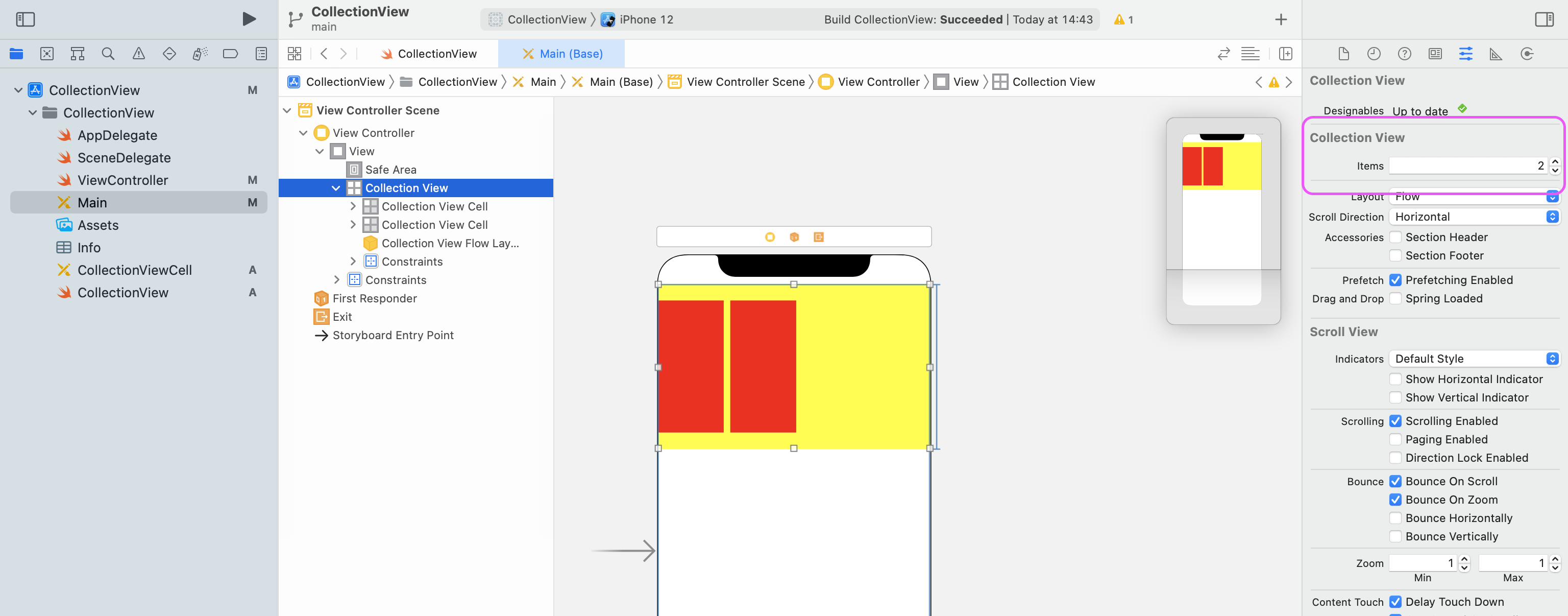Viewport: 1568px width, 616px height.
Task: Disable Prefetching Enabled checkbox
Action: pos(1395,280)
